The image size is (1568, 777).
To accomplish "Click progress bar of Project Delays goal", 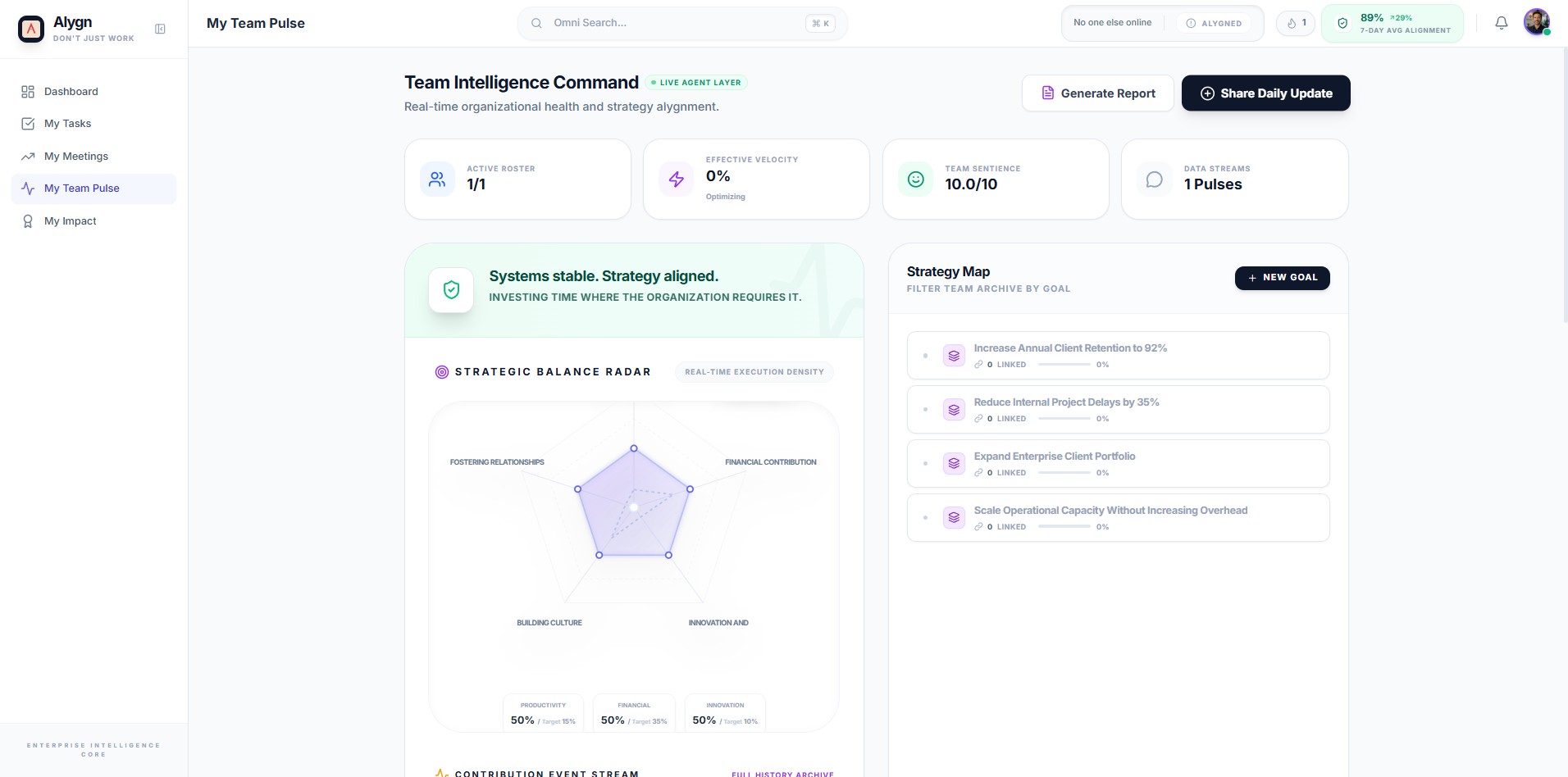I will tap(1064, 419).
